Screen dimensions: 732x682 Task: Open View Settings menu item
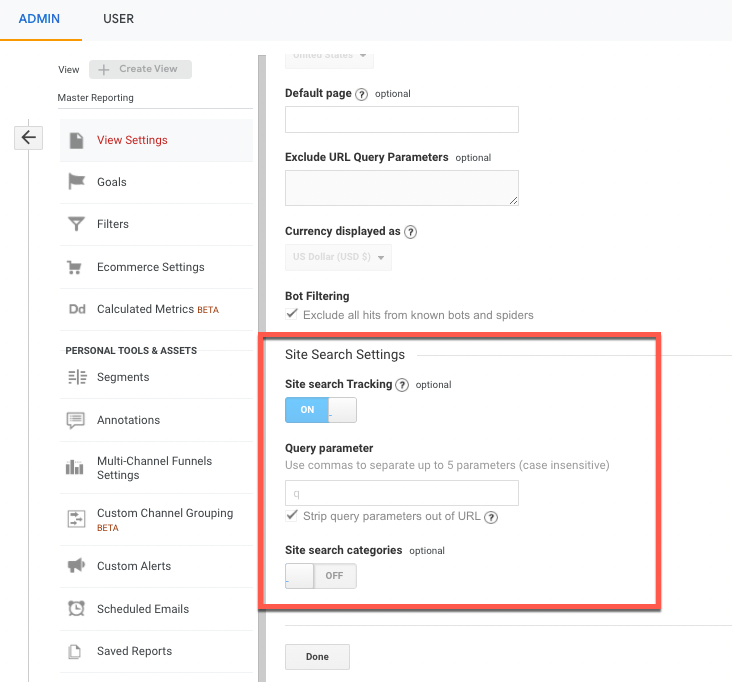click(156, 141)
